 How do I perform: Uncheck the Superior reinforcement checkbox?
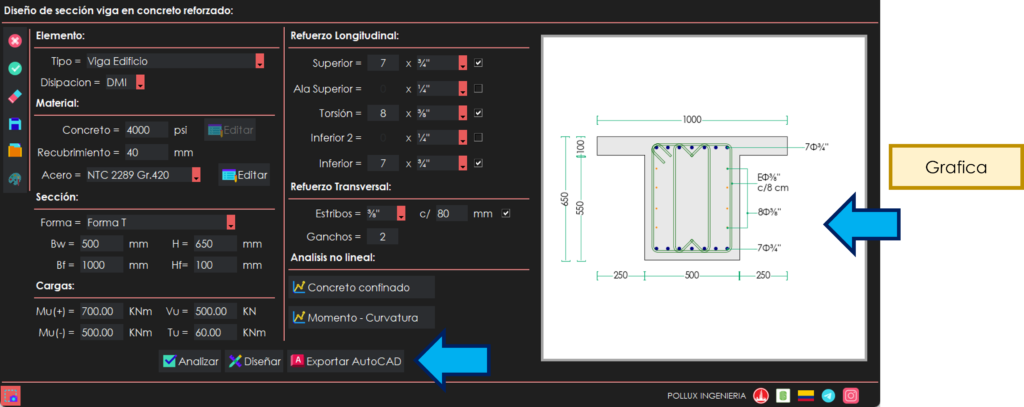(x=479, y=63)
